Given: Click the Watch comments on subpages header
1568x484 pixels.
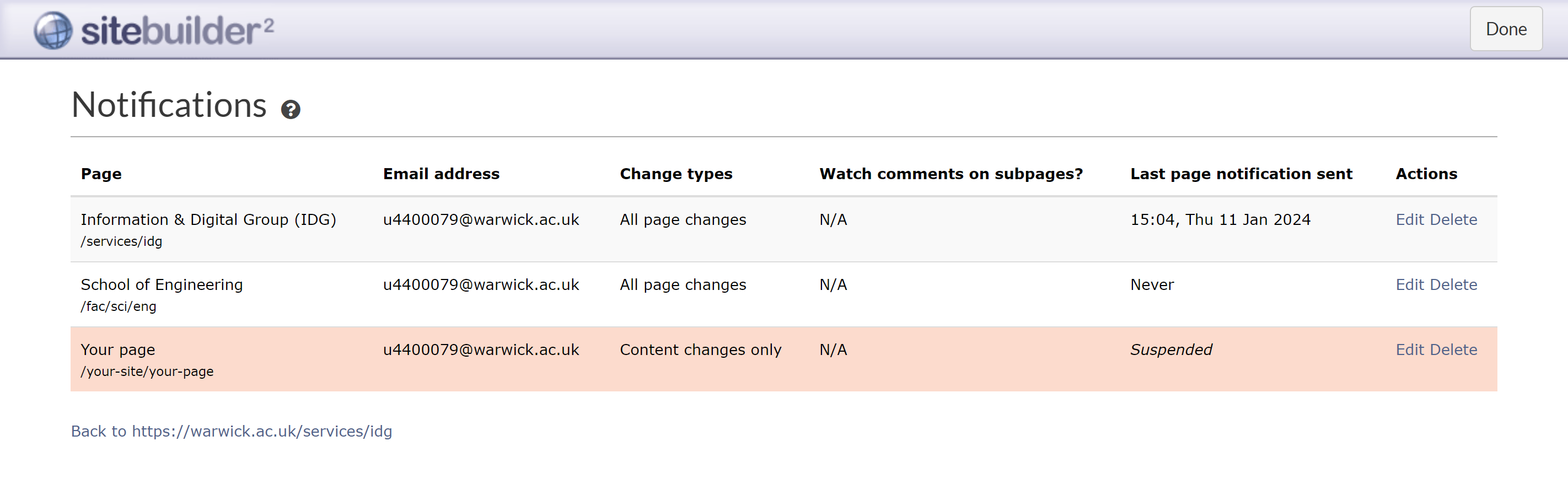Looking at the screenshot, I should pyautogui.click(x=951, y=174).
